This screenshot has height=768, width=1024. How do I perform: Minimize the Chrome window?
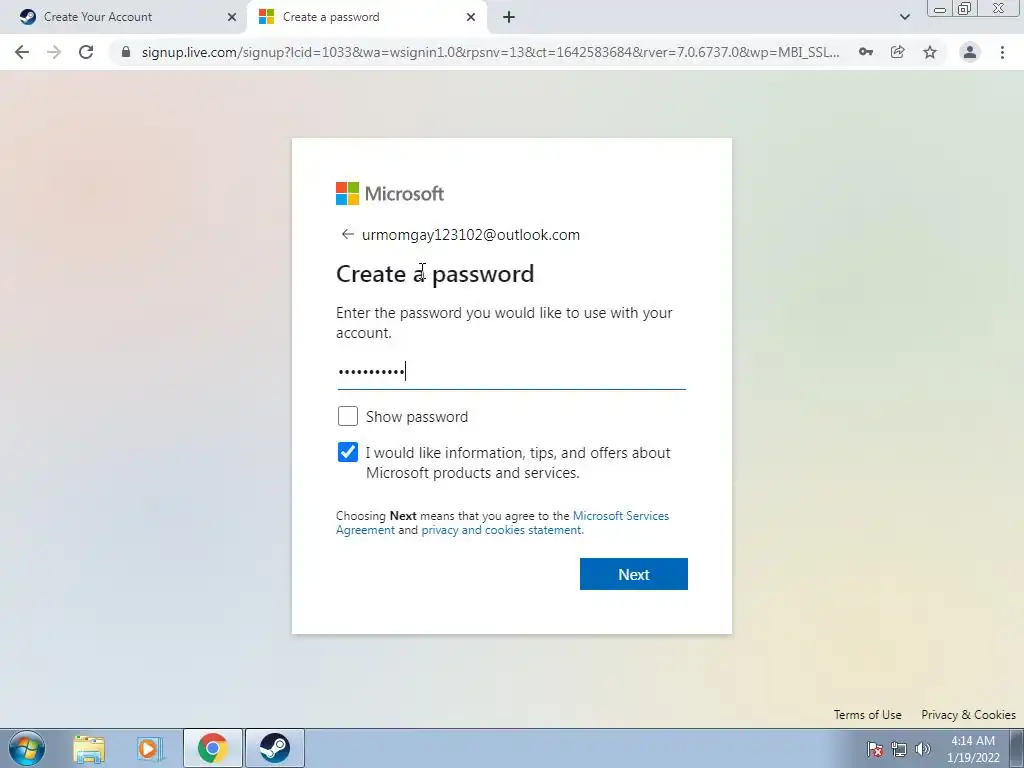tap(940, 9)
